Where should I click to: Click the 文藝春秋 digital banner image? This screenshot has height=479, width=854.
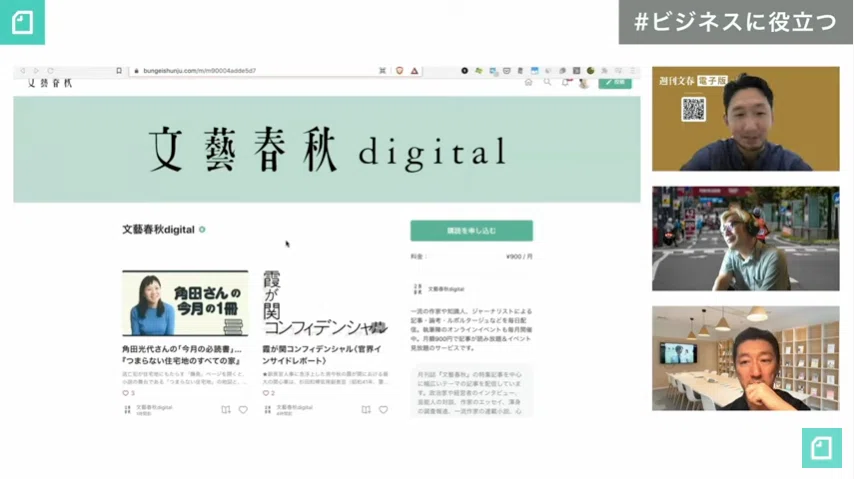(x=327, y=149)
